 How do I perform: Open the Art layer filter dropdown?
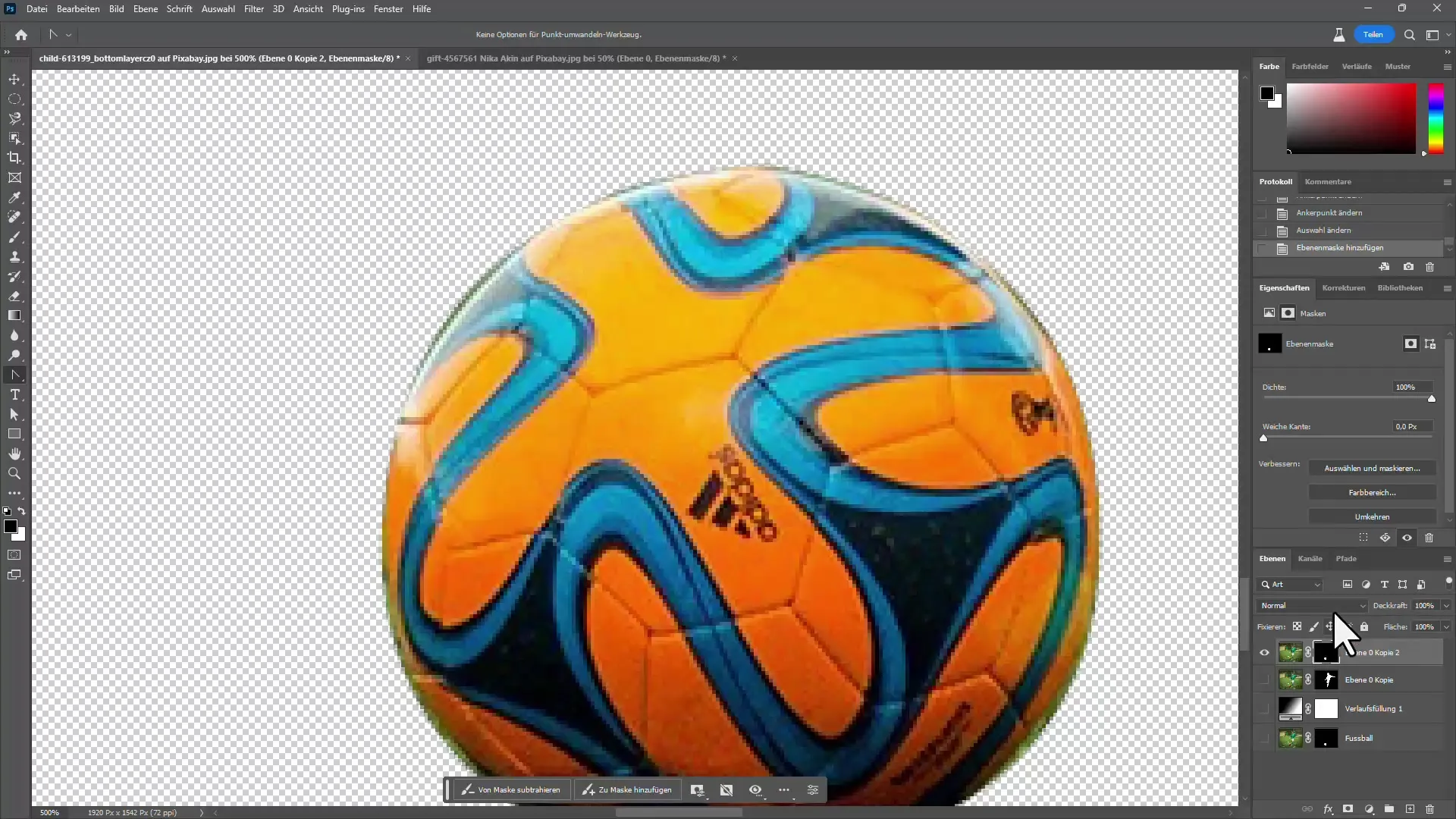pyautogui.click(x=1290, y=585)
